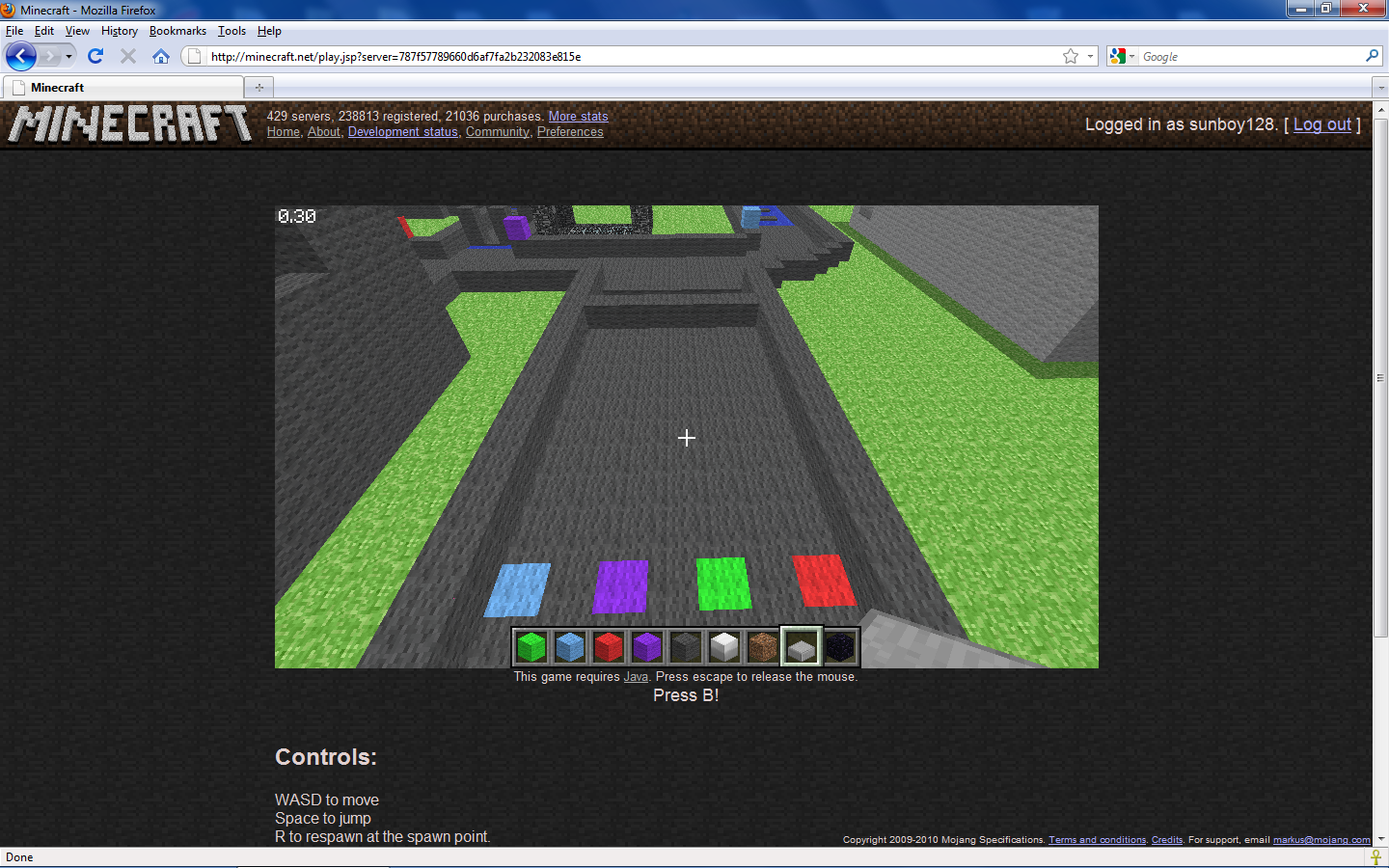The image size is (1389, 868).
Task: Open the History menu
Action: click(x=120, y=31)
